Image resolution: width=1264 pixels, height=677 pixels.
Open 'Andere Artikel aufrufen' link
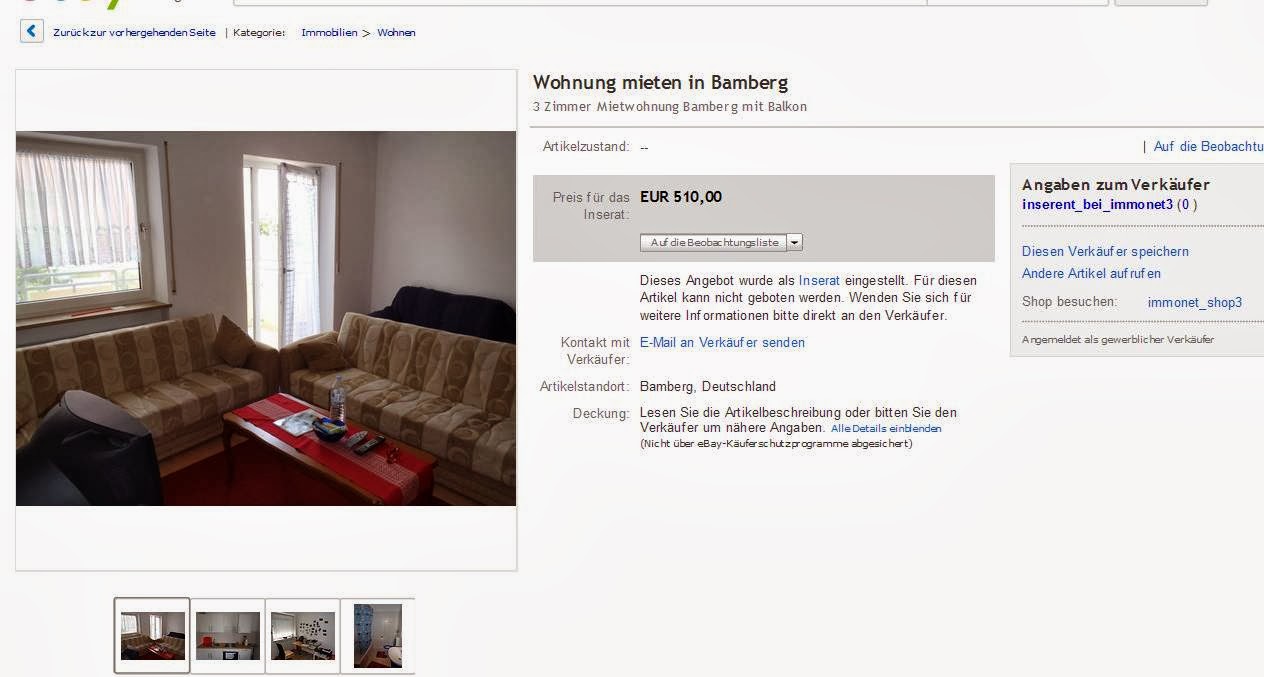click(x=1091, y=273)
